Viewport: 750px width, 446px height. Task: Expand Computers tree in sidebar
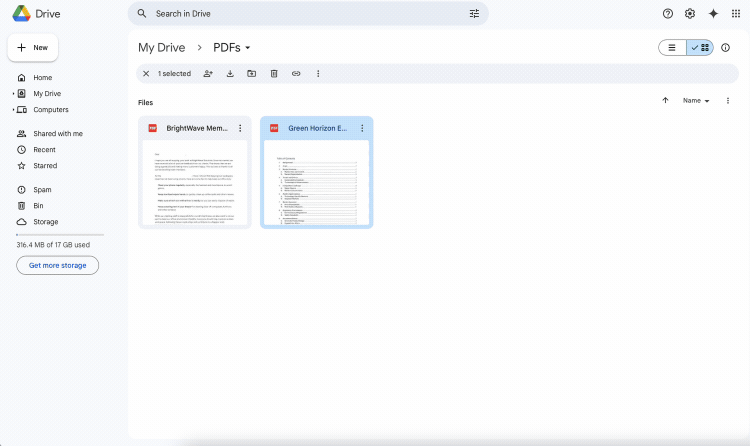13,110
